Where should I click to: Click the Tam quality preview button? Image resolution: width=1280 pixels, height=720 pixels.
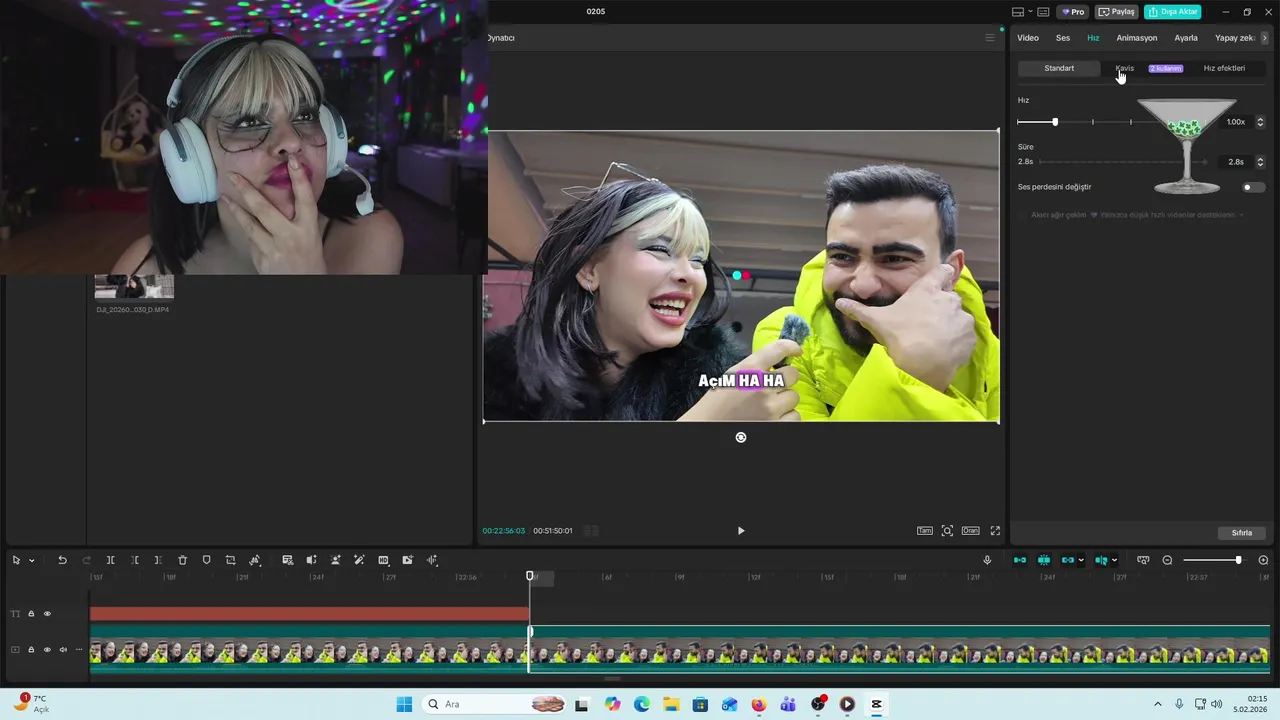925,531
